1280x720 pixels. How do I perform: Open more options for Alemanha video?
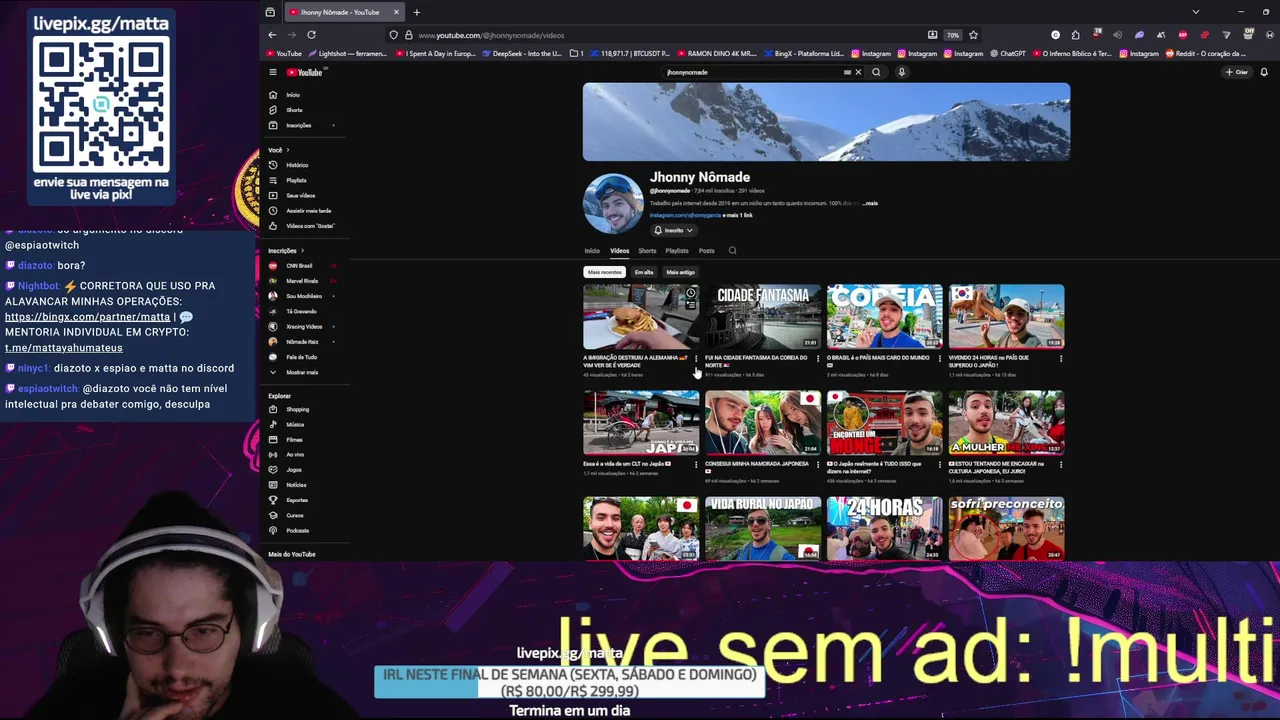(x=696, y=358)
